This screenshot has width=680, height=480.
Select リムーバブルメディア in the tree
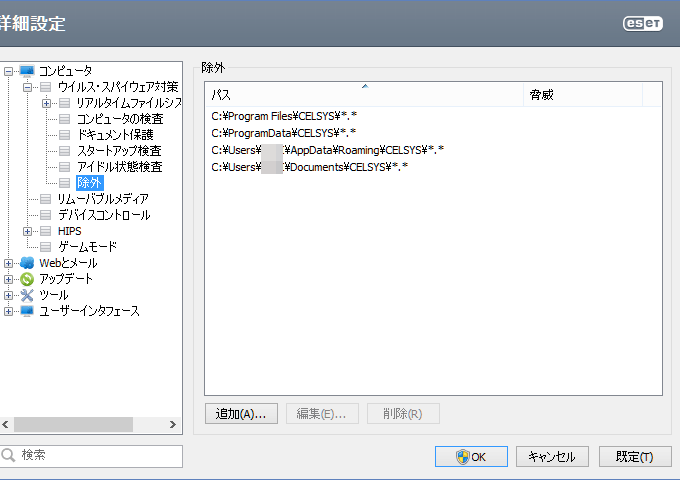pyautogui.click(x=103, y=199)
